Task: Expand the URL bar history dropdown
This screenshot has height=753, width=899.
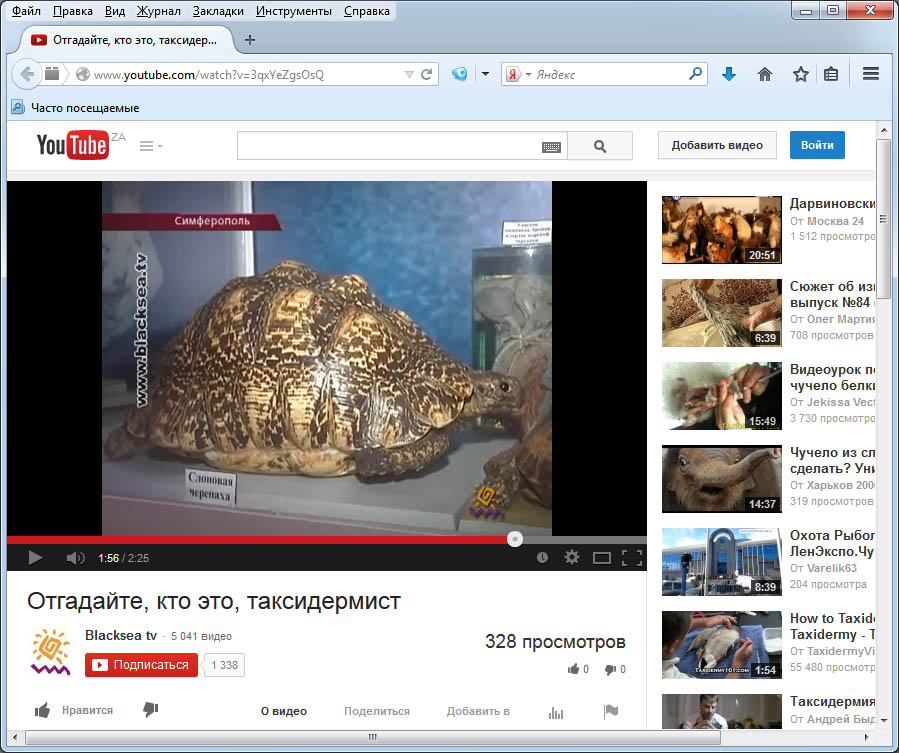Action: [x=408, y=74]
